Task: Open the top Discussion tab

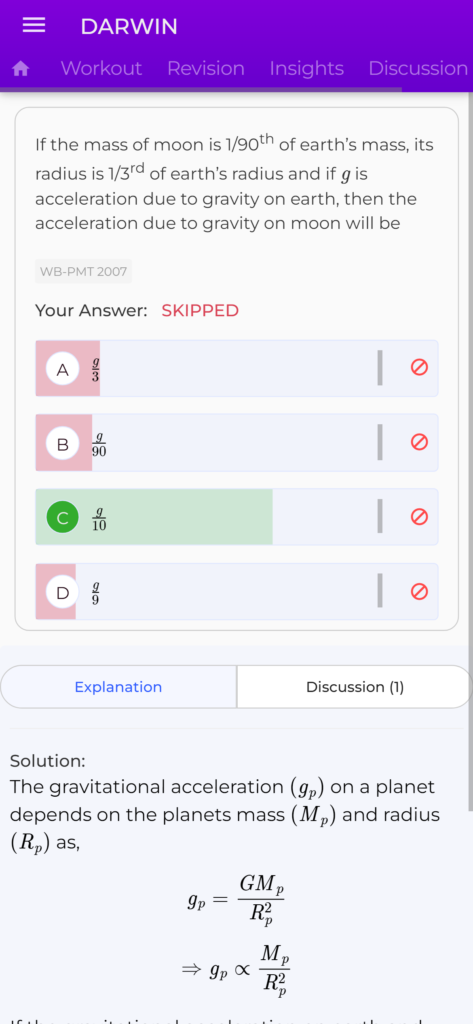Action: coord(418,69)
